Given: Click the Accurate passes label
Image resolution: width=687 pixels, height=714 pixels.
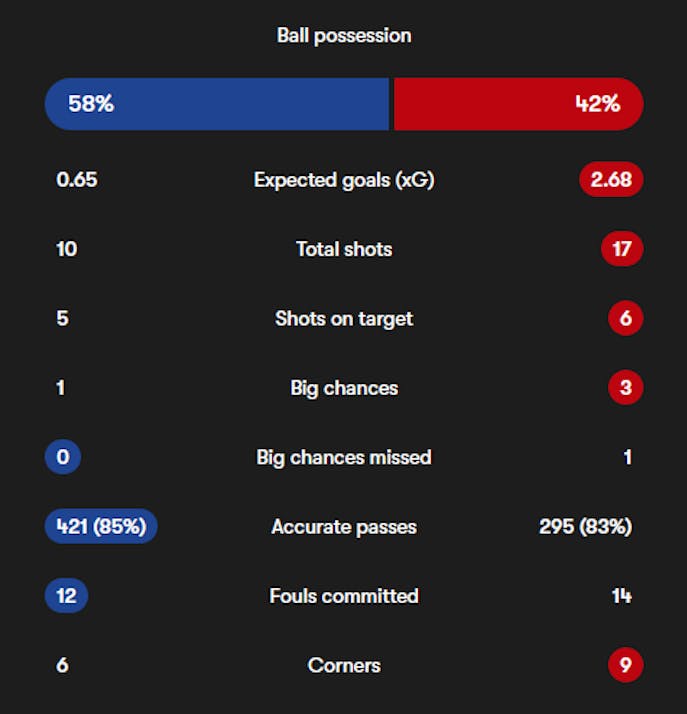Looking at the screenshot, I should pyautogui.click(x=344, y=526).
